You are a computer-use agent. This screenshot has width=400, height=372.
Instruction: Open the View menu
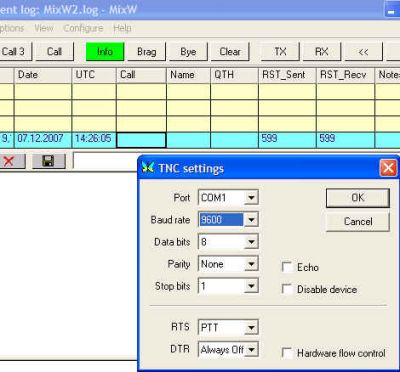click(x=44, y=28)
